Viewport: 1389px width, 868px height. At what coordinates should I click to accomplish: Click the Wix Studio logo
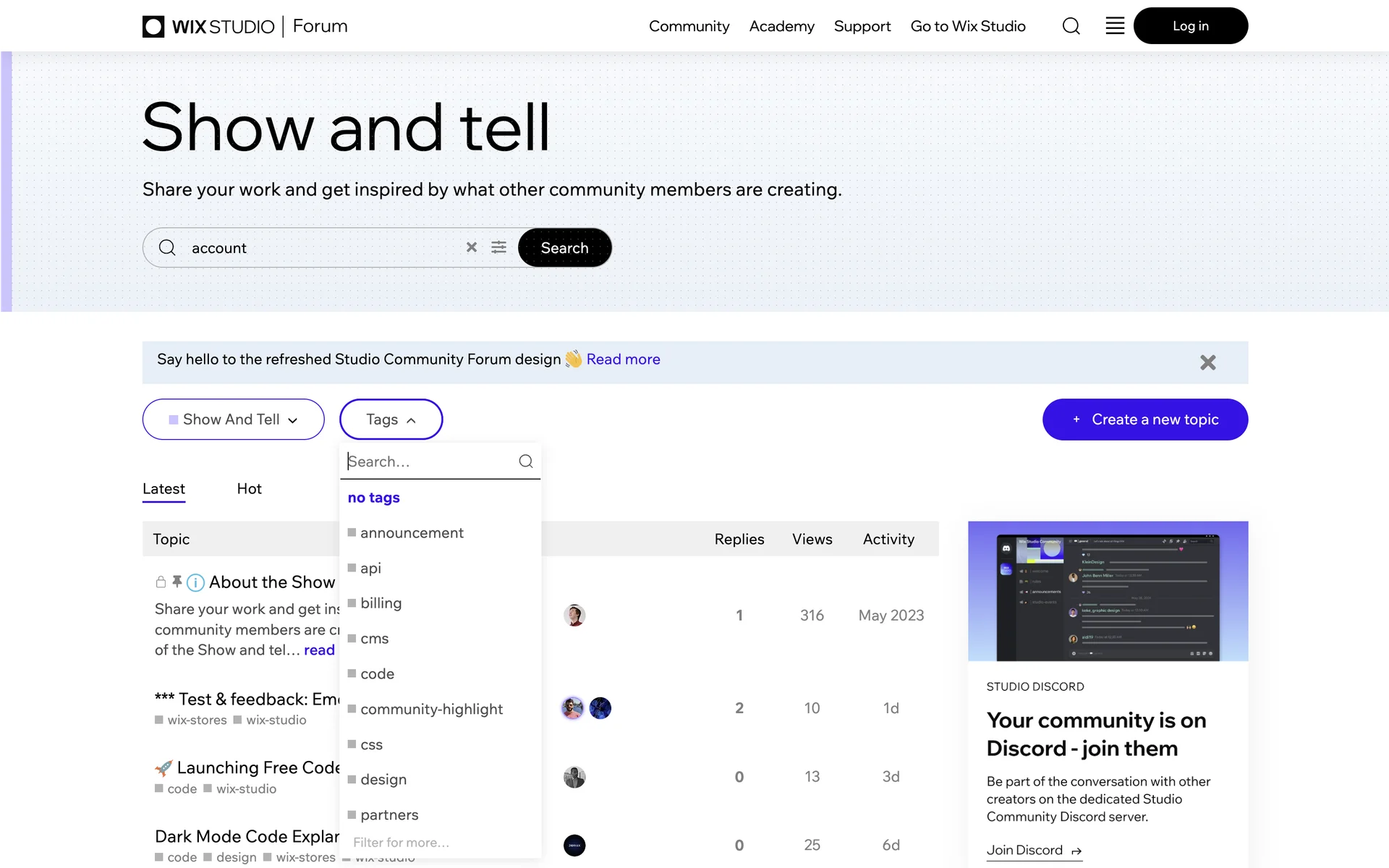[x=209, y=27]
